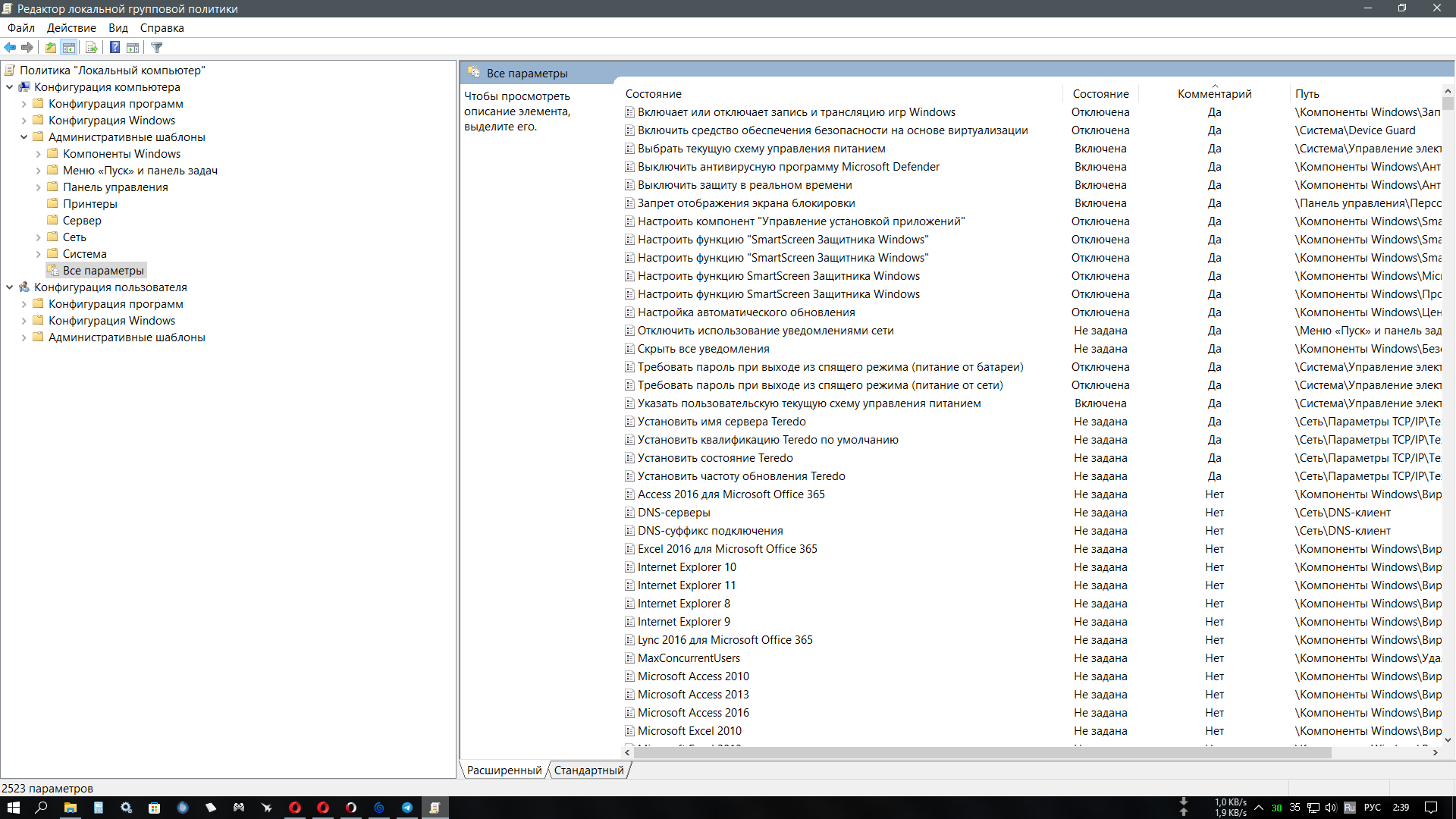Select Выключить антивирусную программу Microsoft Defender
Viewport: 1456px width, 819px height.
pos(789,167)
